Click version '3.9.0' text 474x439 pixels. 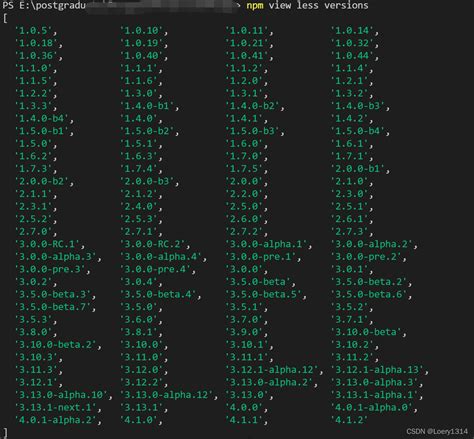click(x=244, y=332)
